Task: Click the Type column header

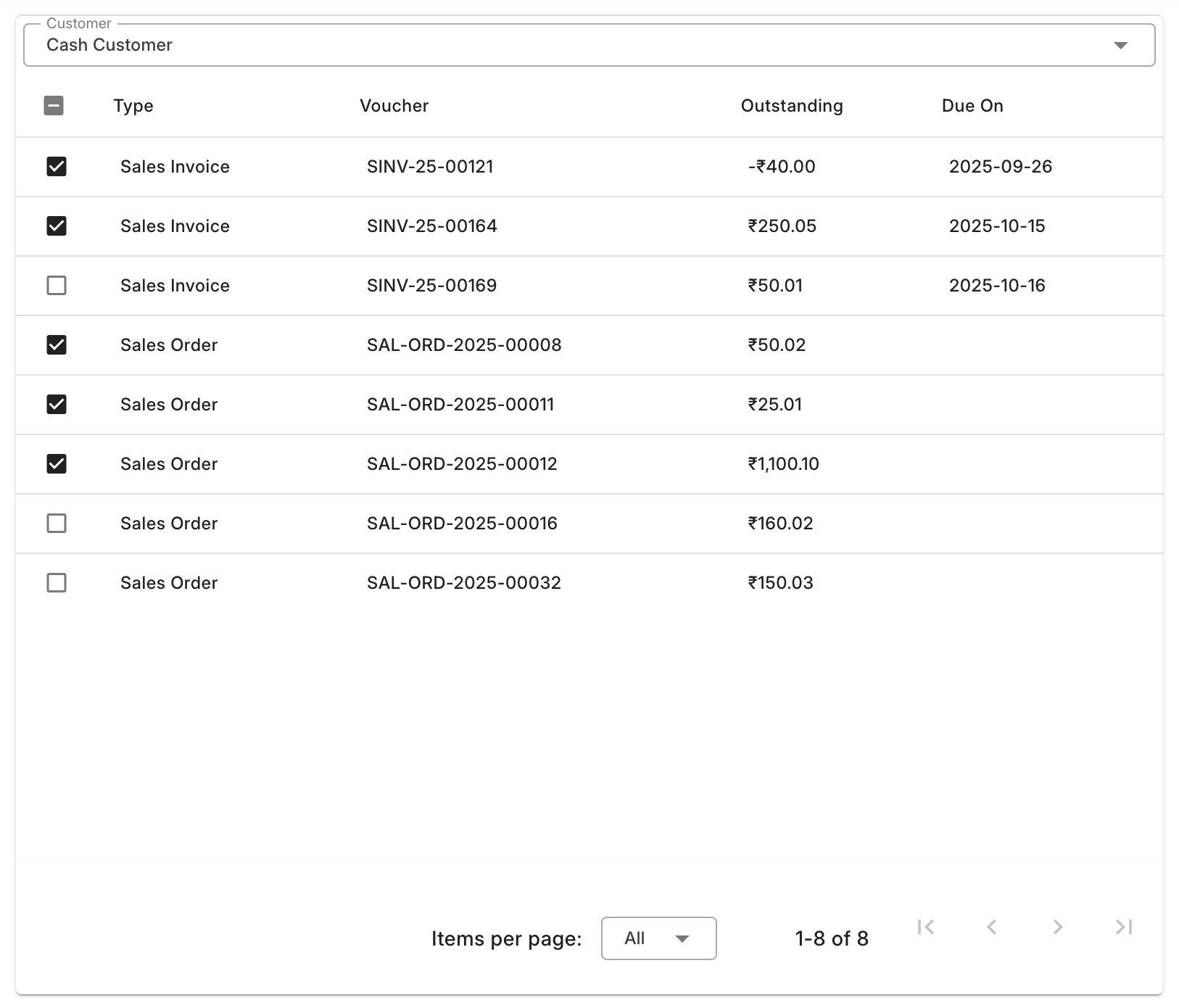Action: [133, 106]
